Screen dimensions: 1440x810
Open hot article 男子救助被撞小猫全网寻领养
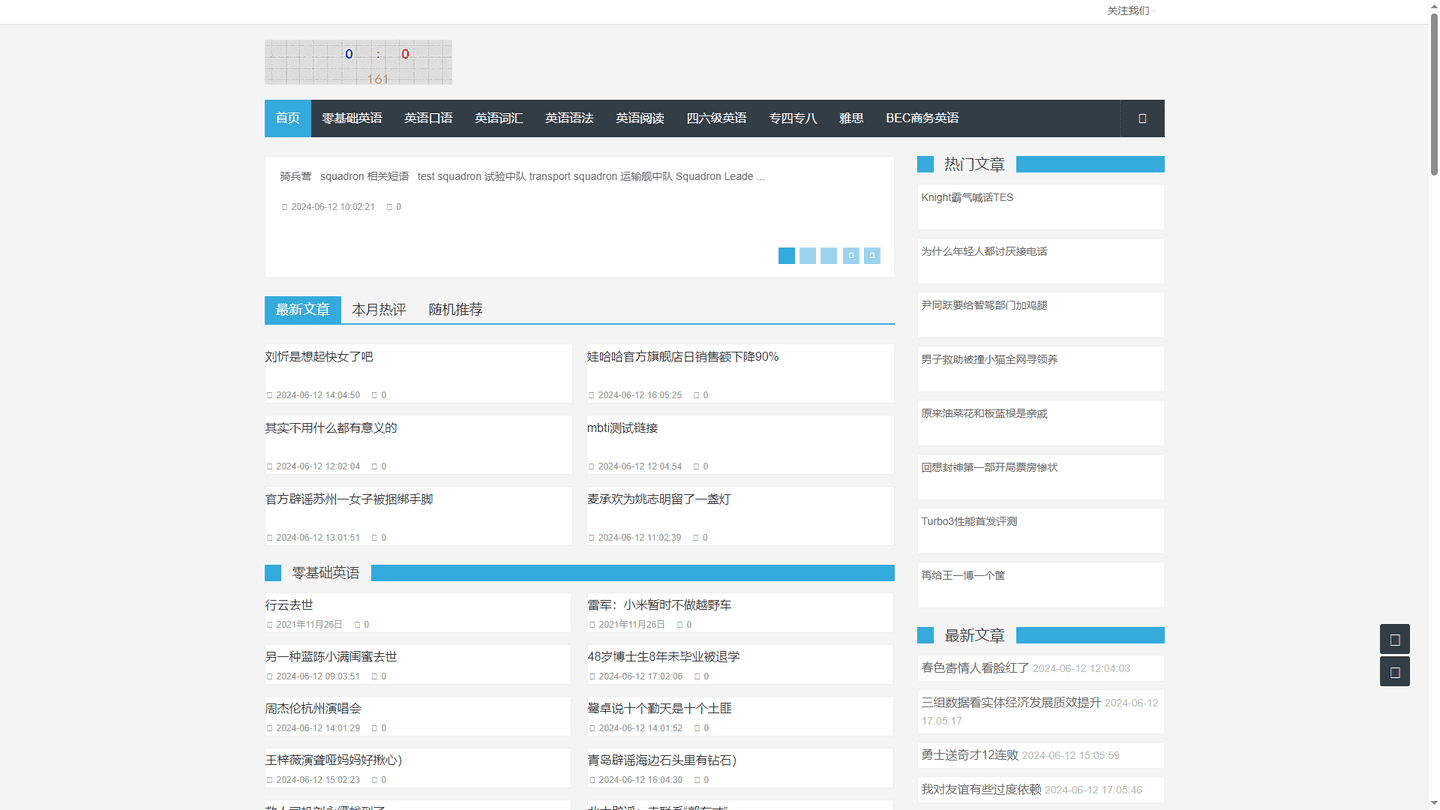989,360
